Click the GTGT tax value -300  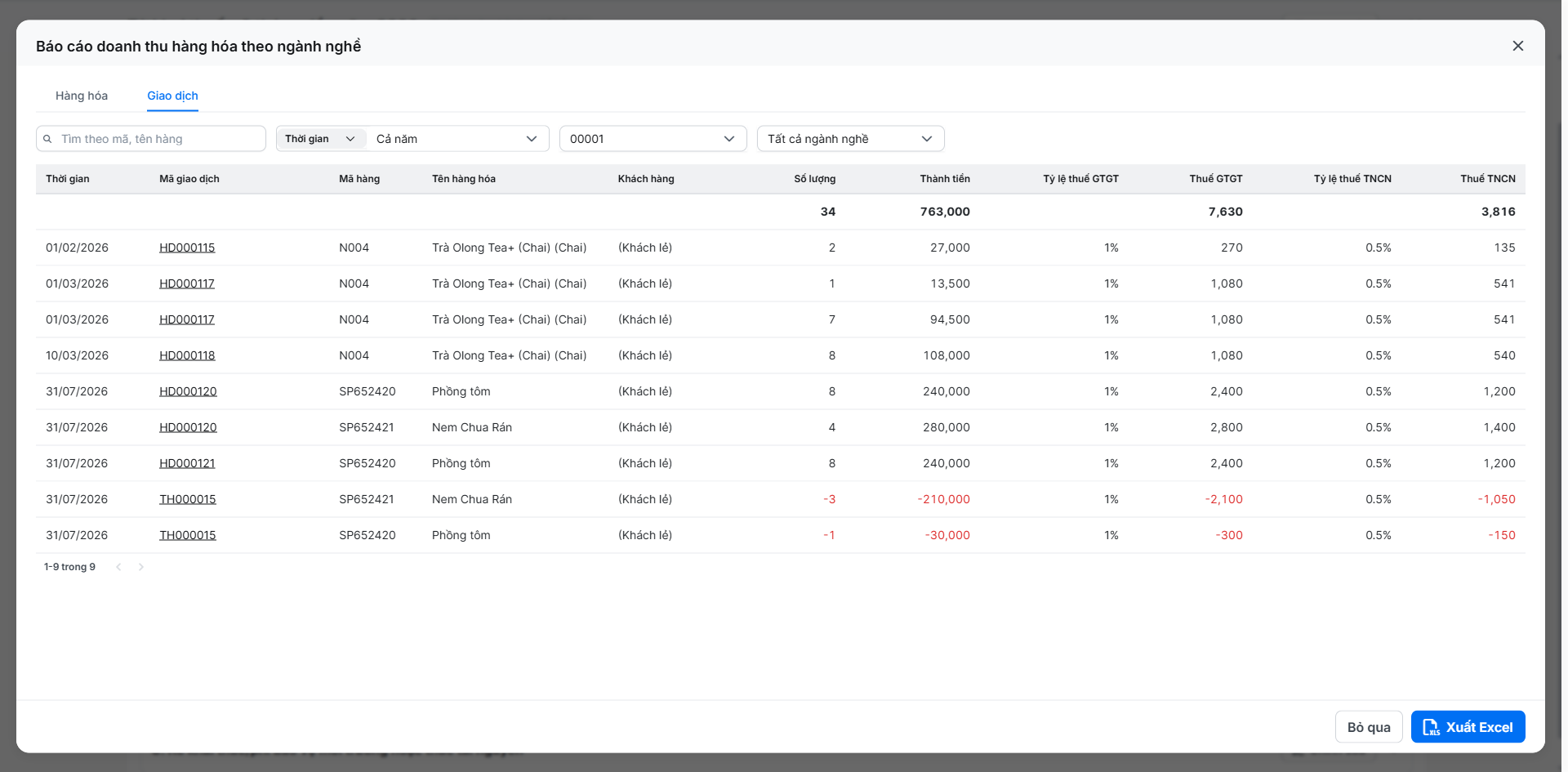coord(1229,535)
